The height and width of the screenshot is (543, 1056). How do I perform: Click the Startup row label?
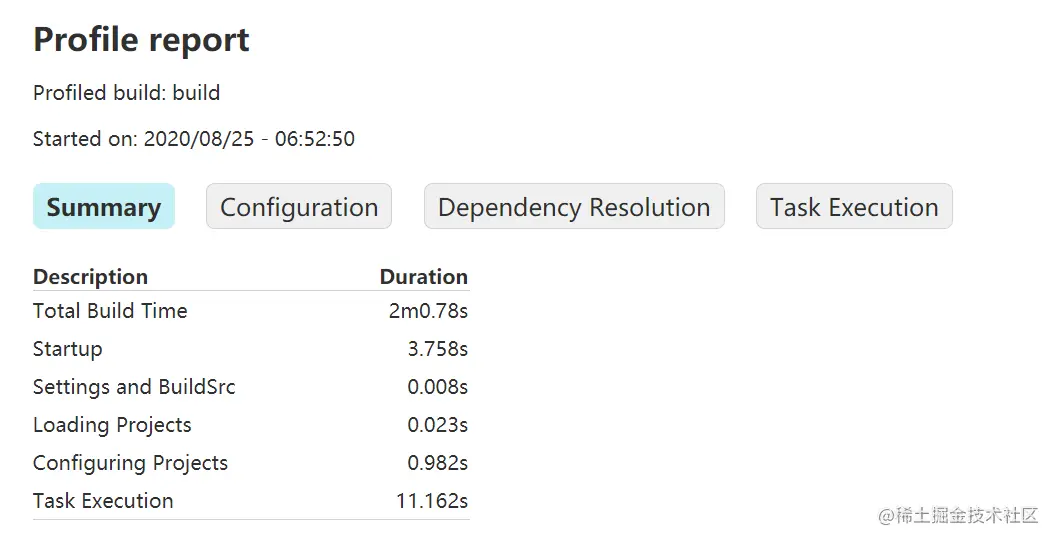pos(67,349)
